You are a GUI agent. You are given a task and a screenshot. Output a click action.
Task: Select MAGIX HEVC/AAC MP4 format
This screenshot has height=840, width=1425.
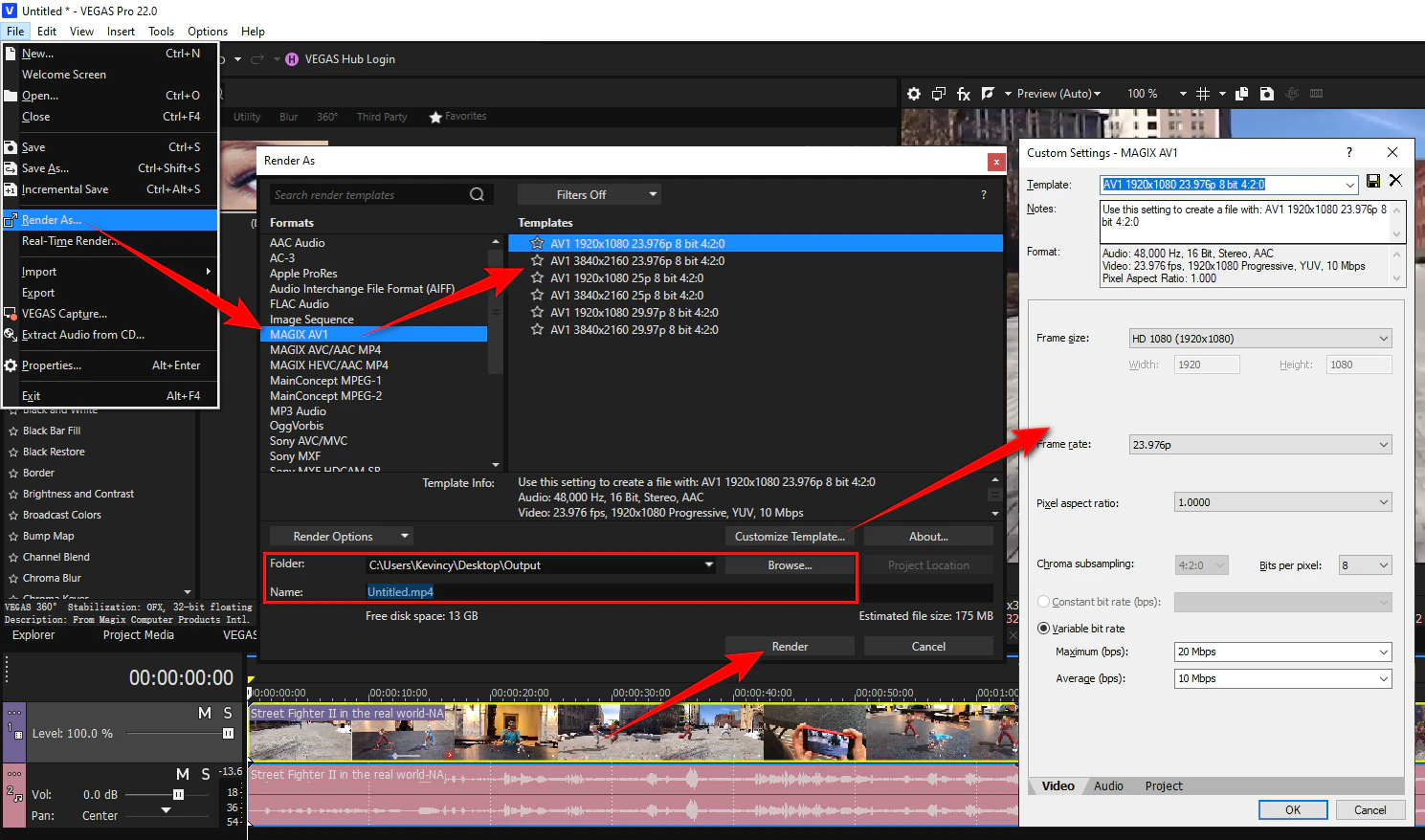(329, 365)
